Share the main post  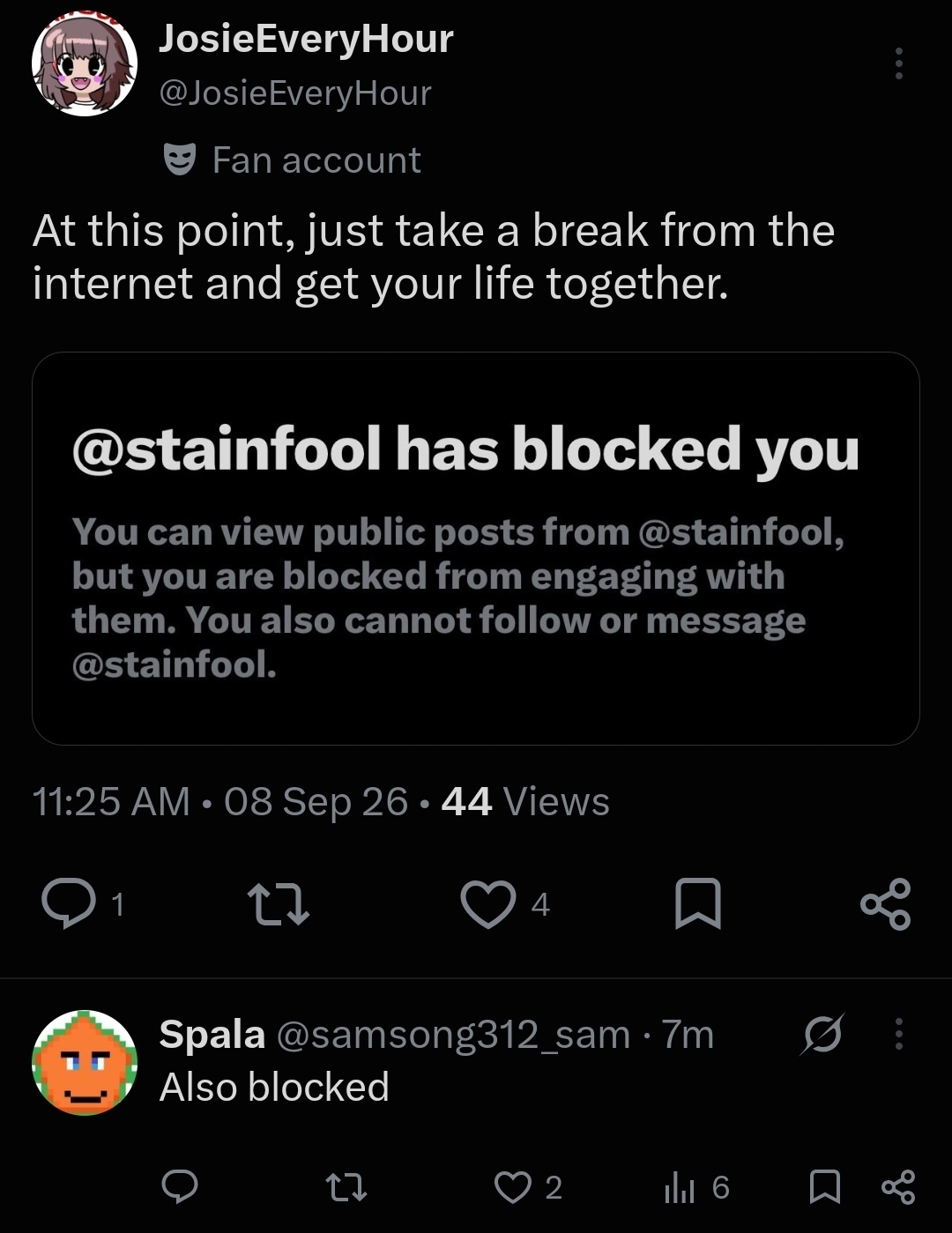coord(885,904)
